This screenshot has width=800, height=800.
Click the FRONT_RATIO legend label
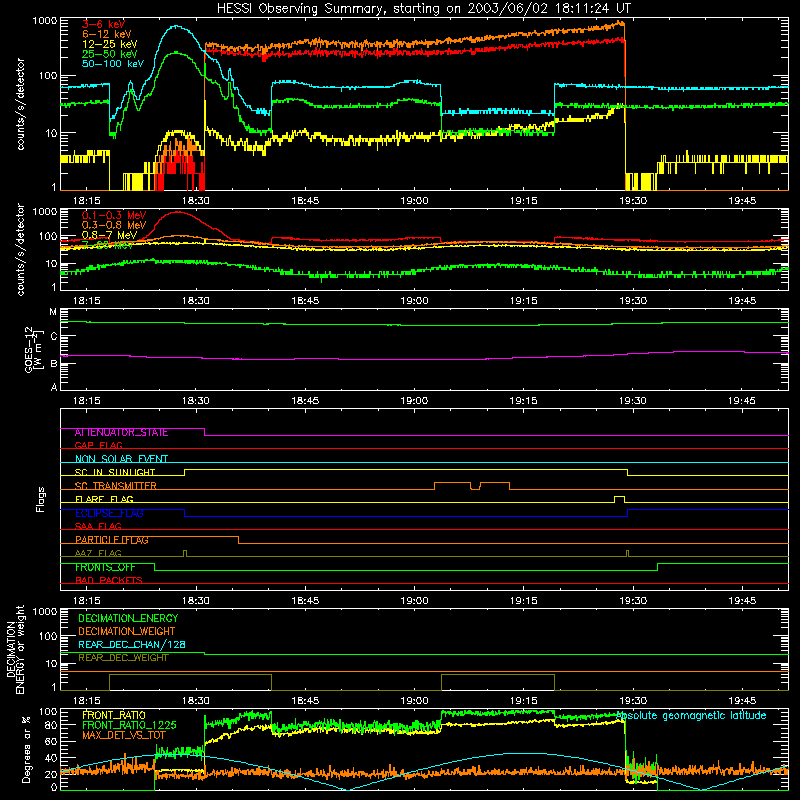(114, 715)
